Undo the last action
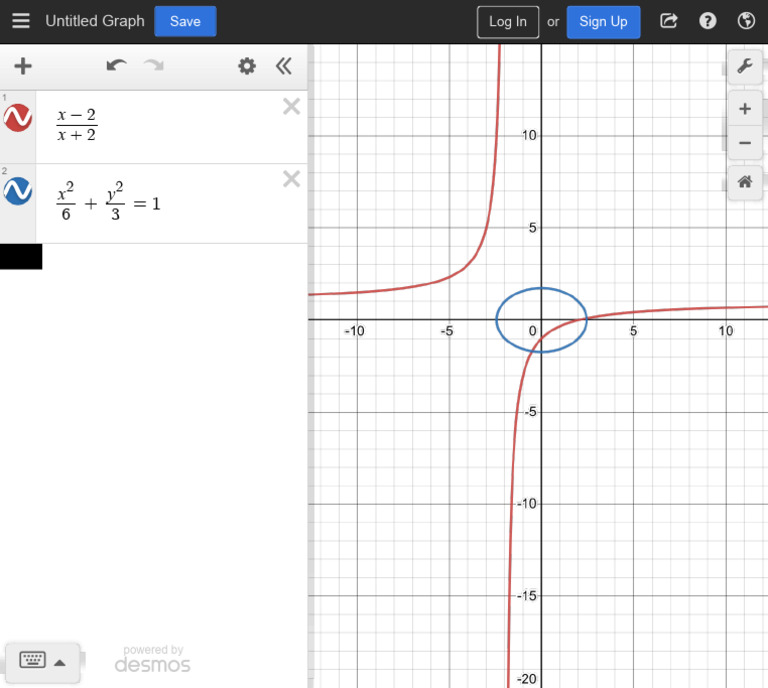The width and height of the screenshot is (768, 688). coord(117,67)
